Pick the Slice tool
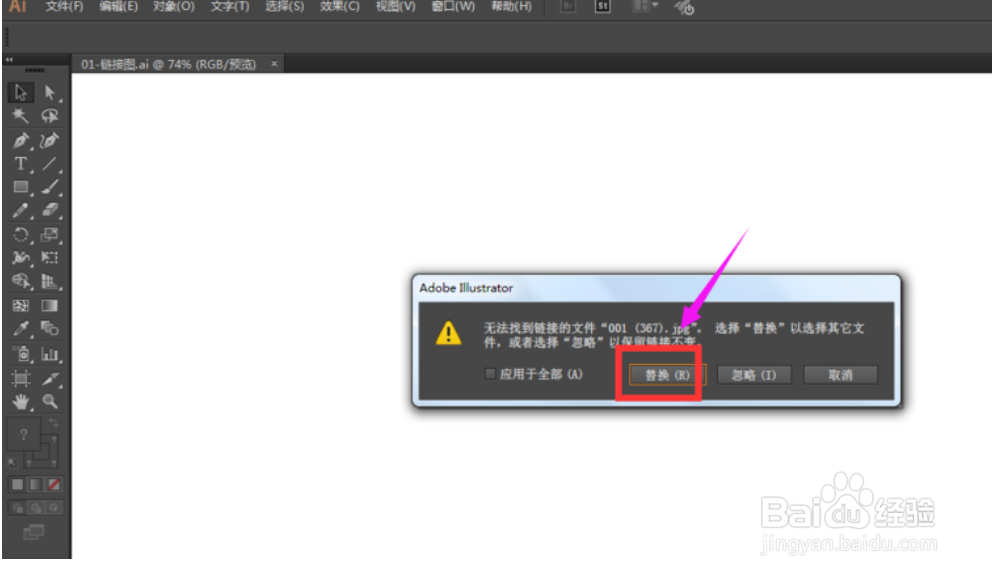This screenshot has height=578, width=992. coord(50,378)
